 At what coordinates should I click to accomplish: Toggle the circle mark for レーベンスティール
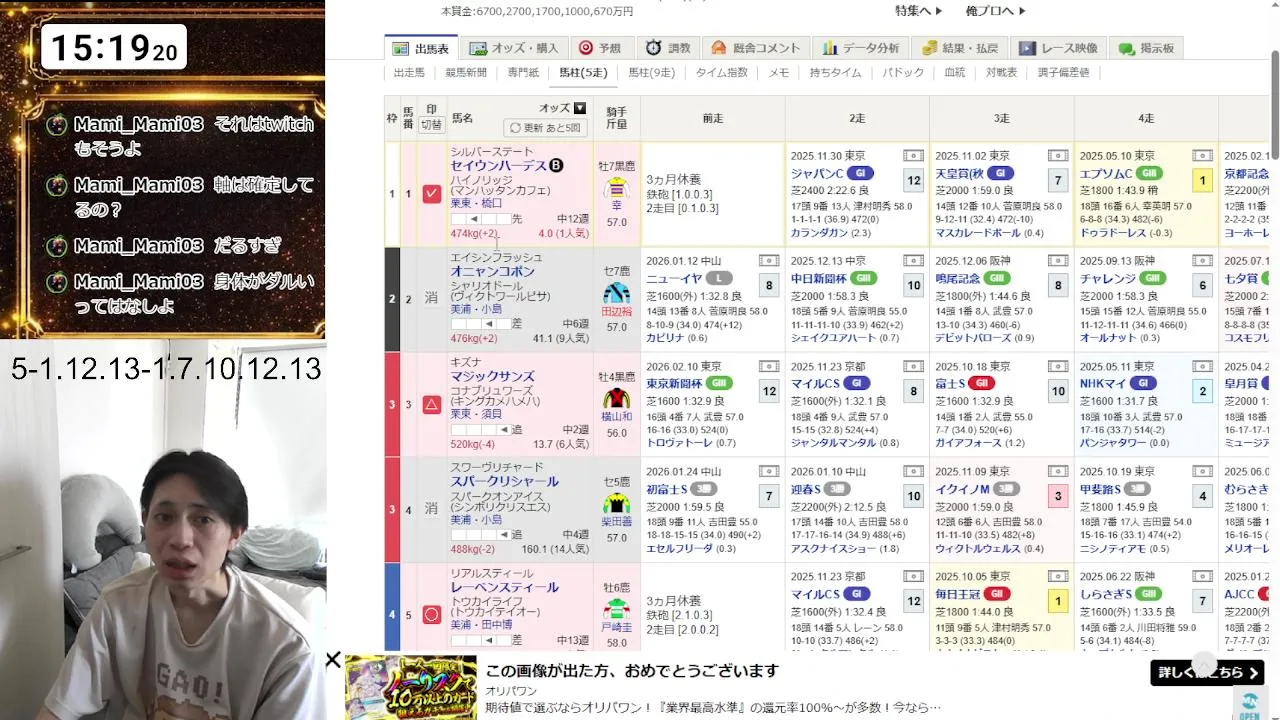pyautogui.click(x=431, y=615)
